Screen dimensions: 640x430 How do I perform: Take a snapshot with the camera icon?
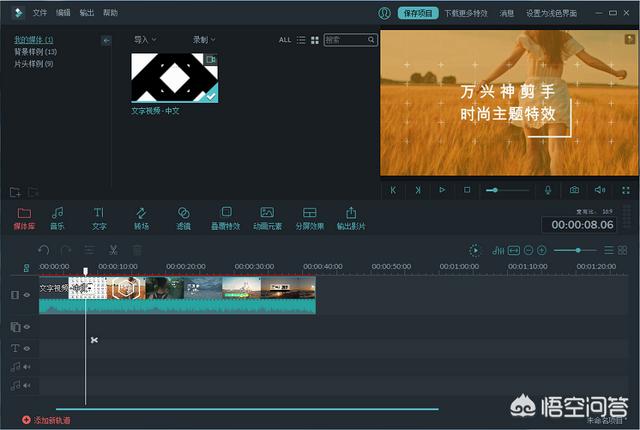tap(574, 190)
